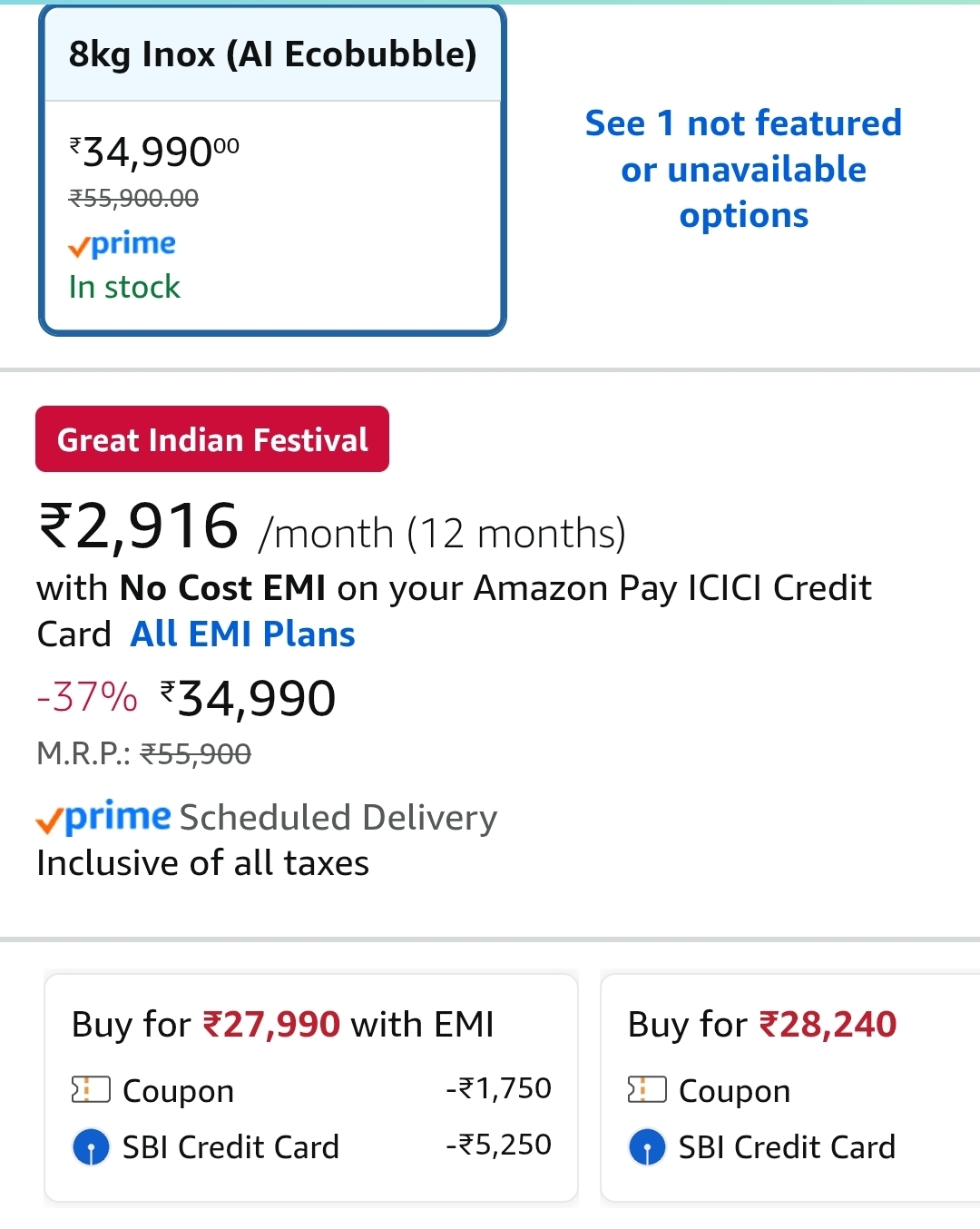Screen dimensions: 980x1229
Task: Tap the coupon icon in the ₹28,240 offer
Action: 647,1089
